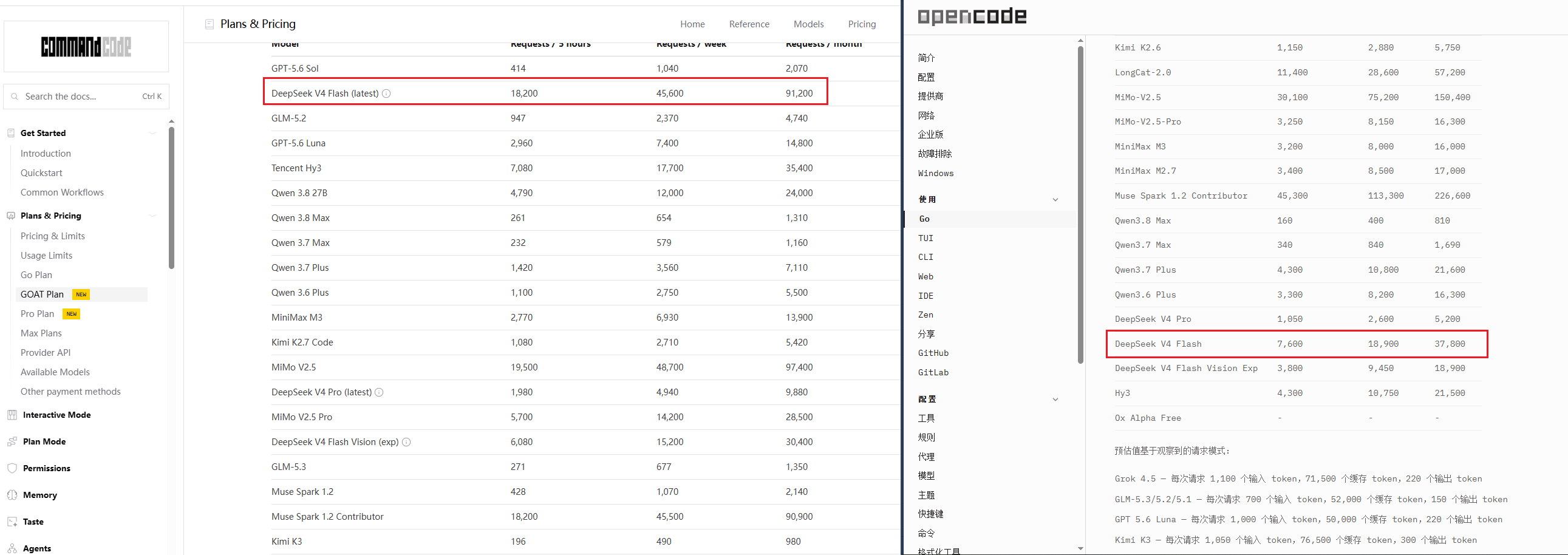
Task: Show info for DeepSeek V4 Flash Vision (exp)
Action: click(407, 443)
